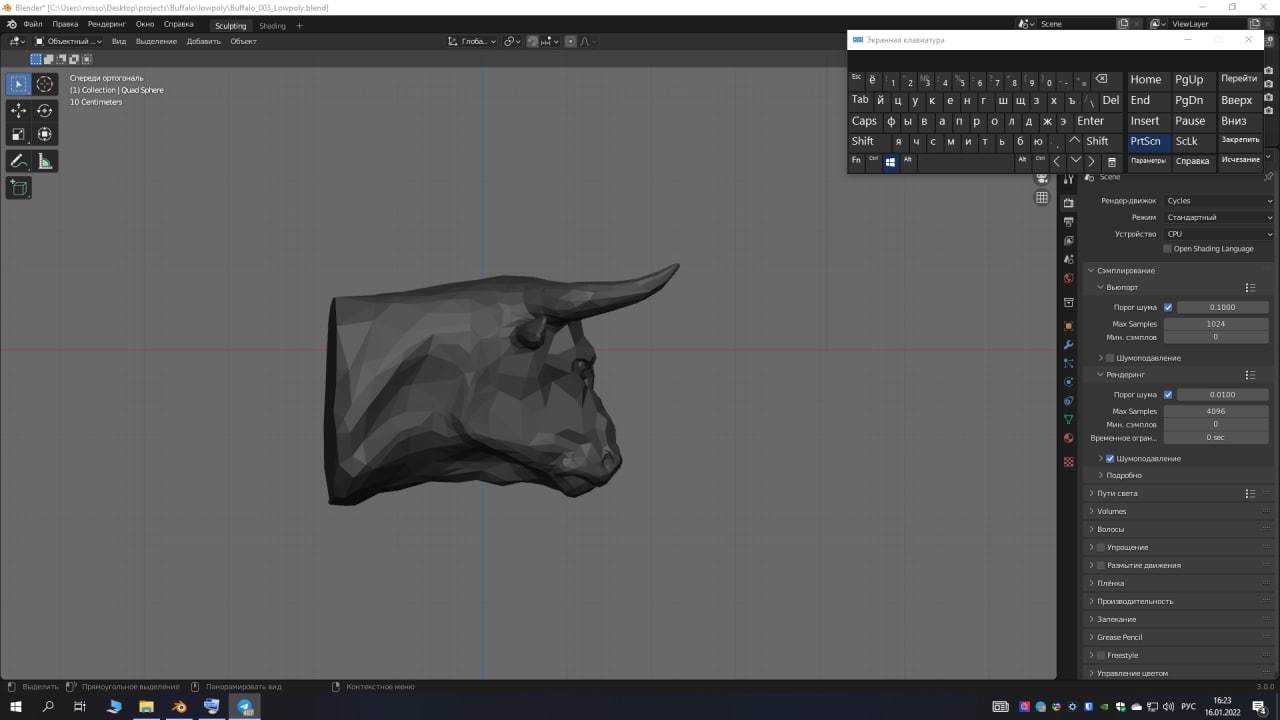Toggle viewport noise threshold checkbox
Image resolution: width=1280 pixels, height=720 pixels.
click(1168, 307)
